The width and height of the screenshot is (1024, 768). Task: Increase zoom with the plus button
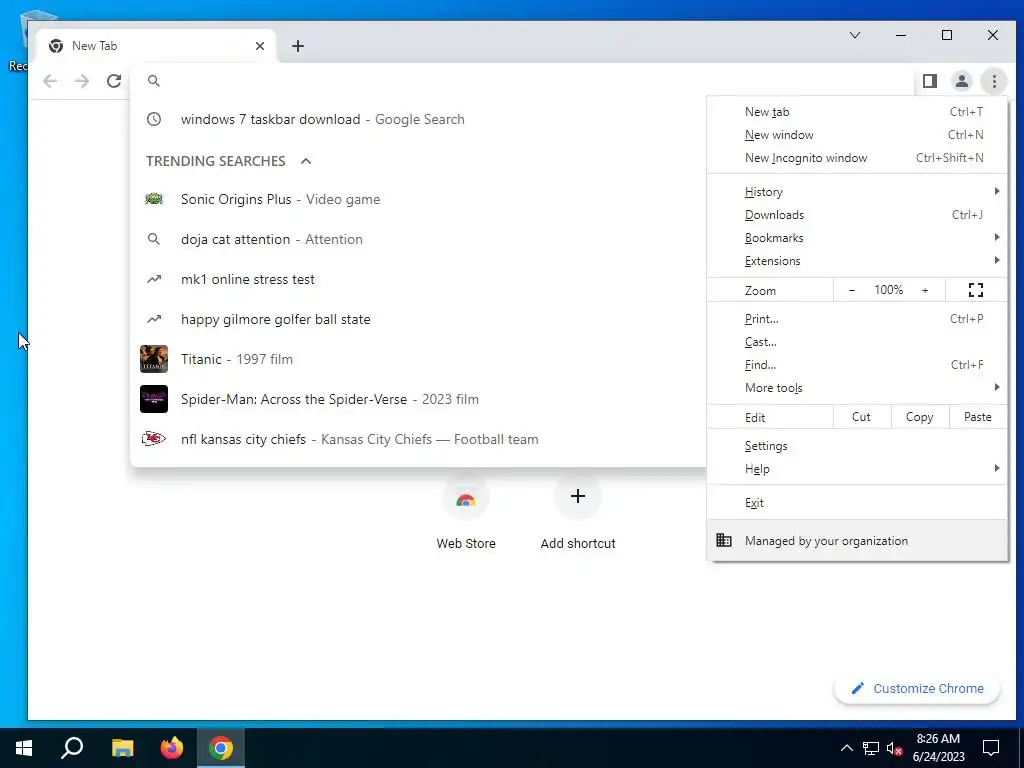point(925,290)
